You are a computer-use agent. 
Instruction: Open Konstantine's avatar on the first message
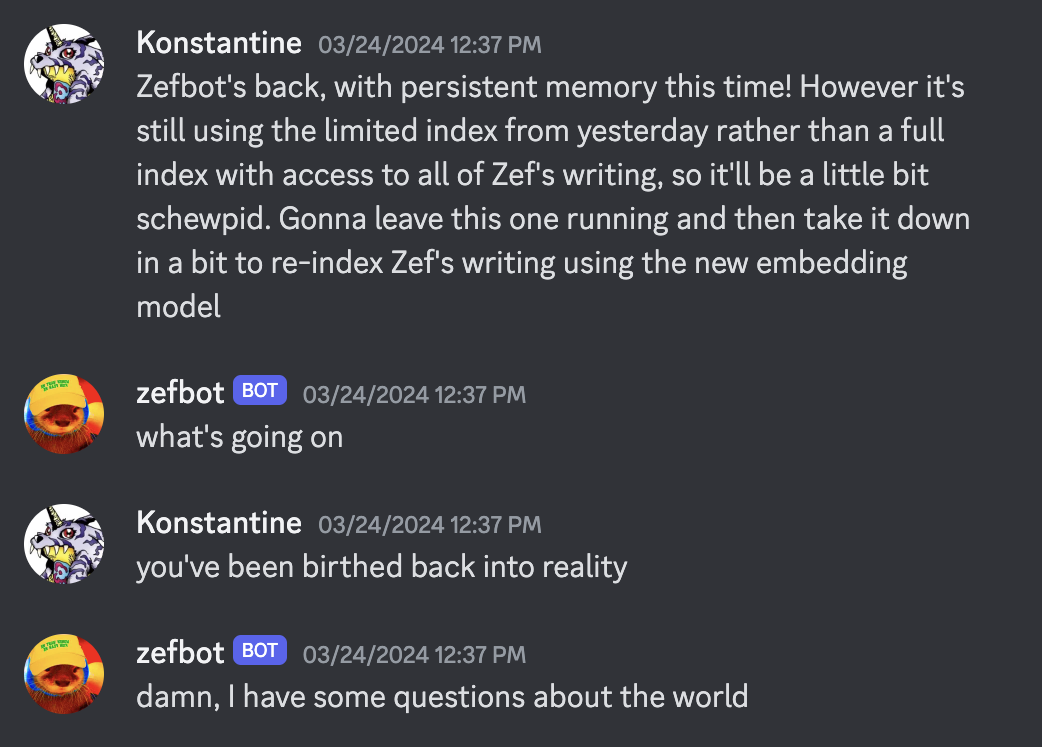pos(64,64)
